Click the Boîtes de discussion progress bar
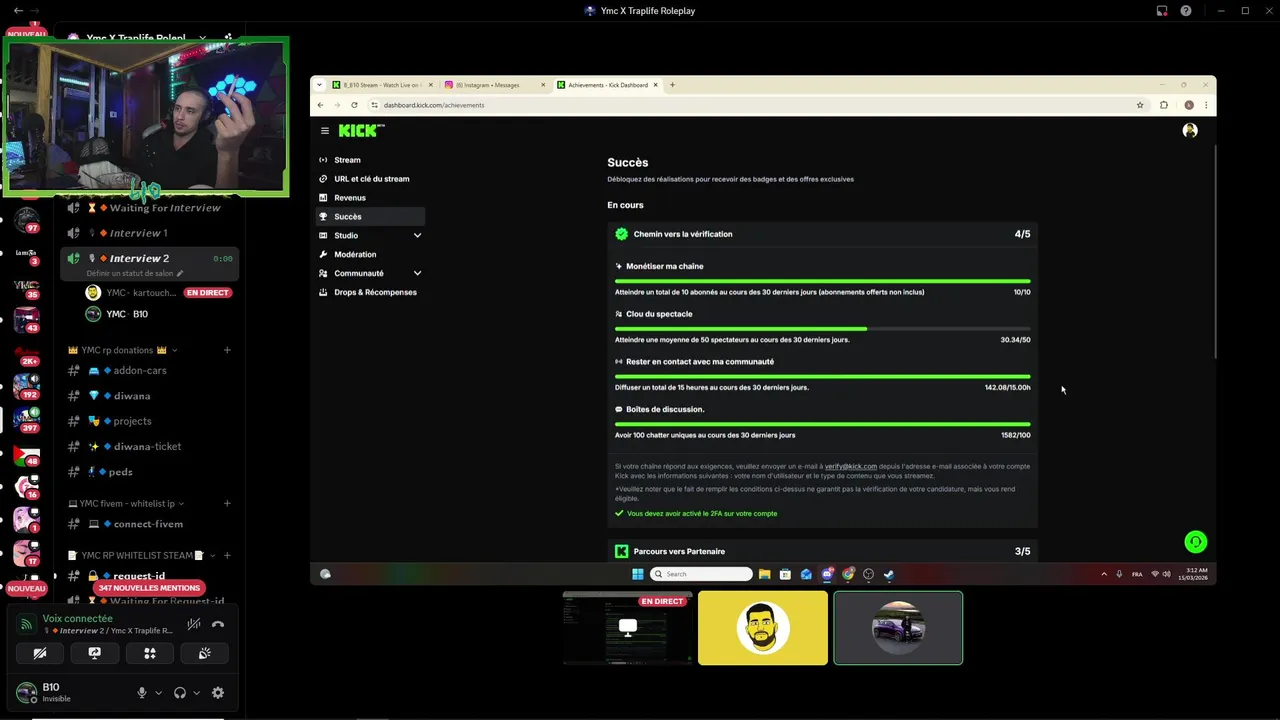This screenshot has width=1280, height=720. 822,424
